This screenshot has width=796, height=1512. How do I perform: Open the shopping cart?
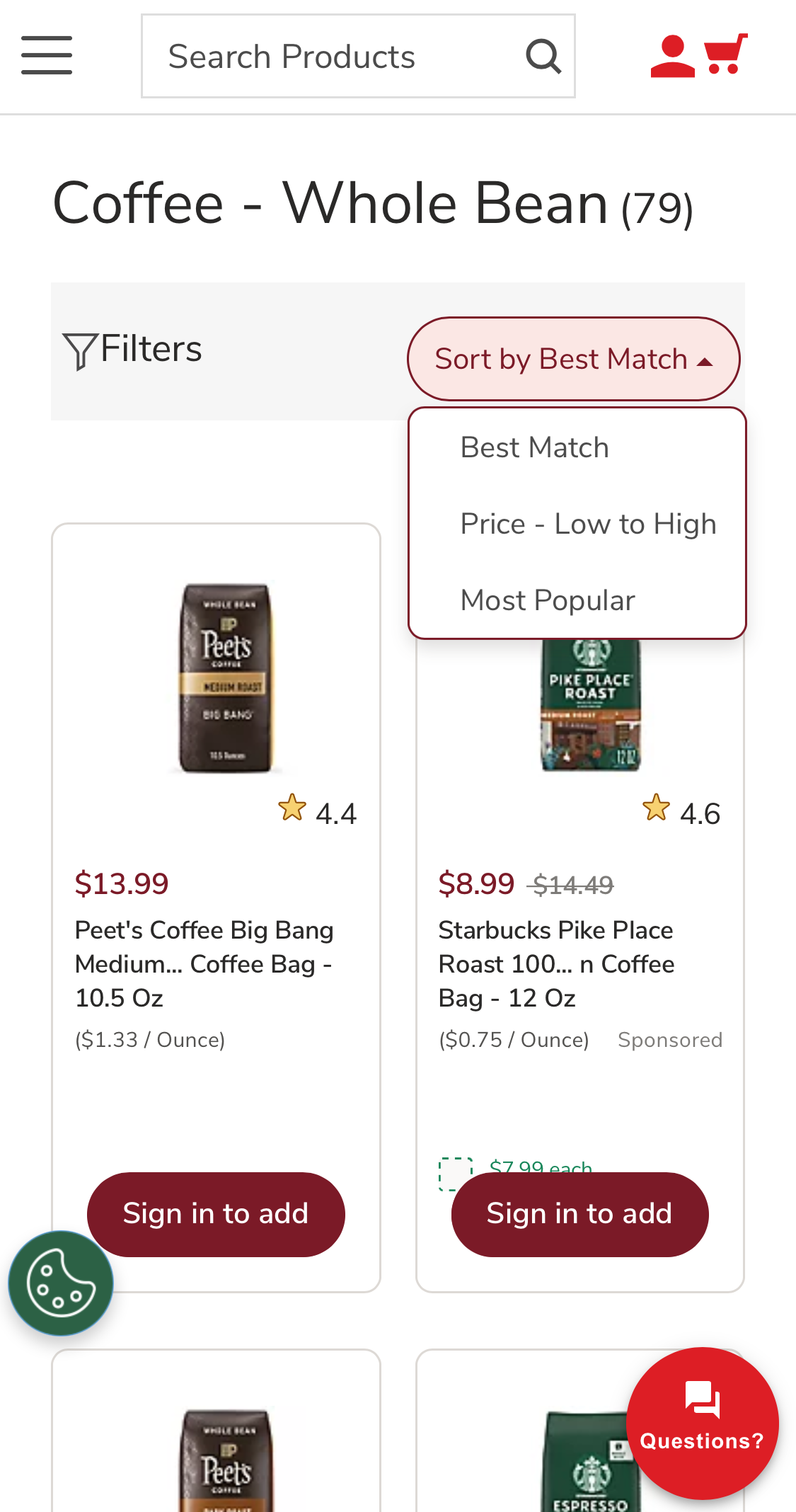(726, 55)
